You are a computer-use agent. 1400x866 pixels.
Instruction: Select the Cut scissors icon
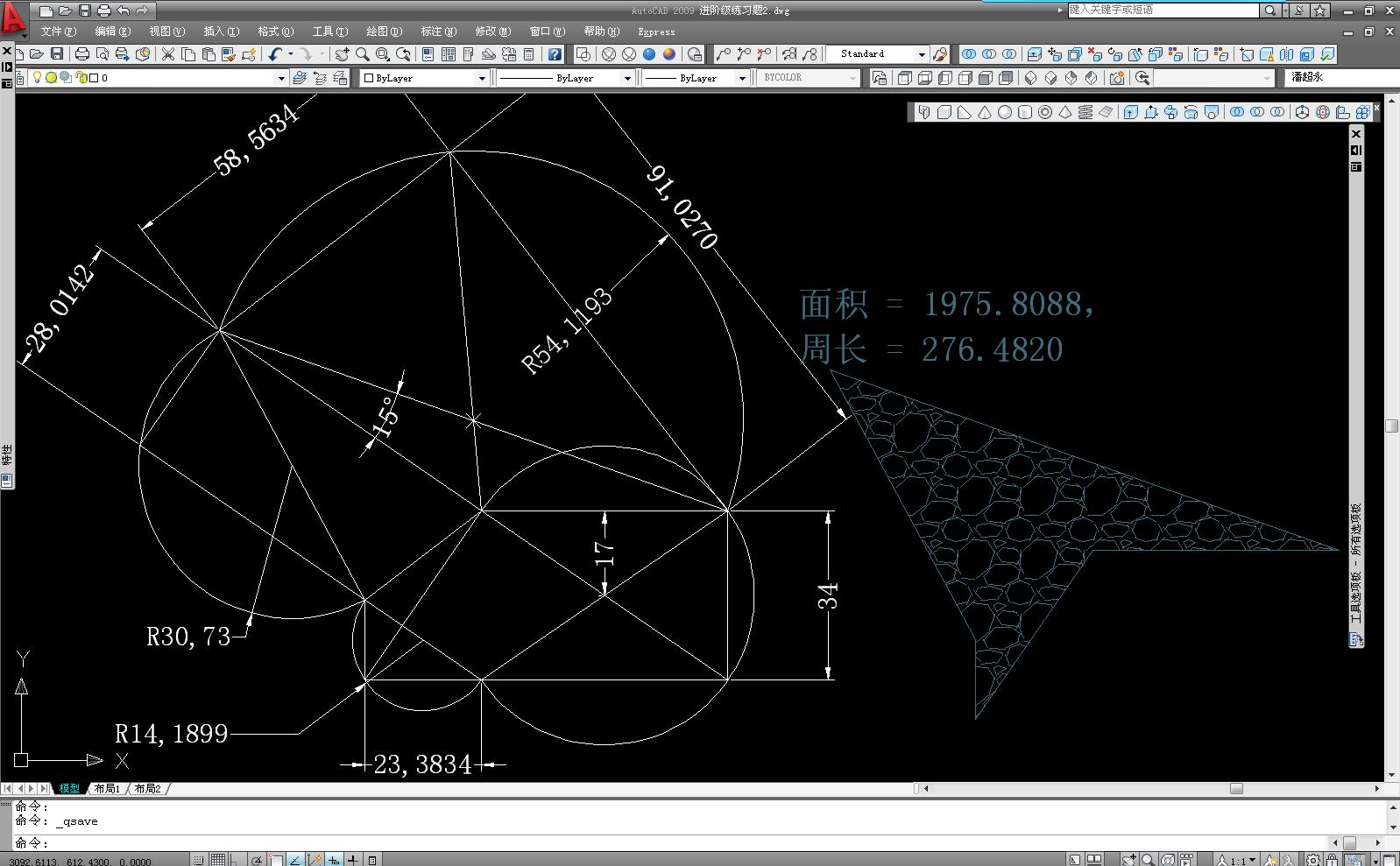pos(168,54)
